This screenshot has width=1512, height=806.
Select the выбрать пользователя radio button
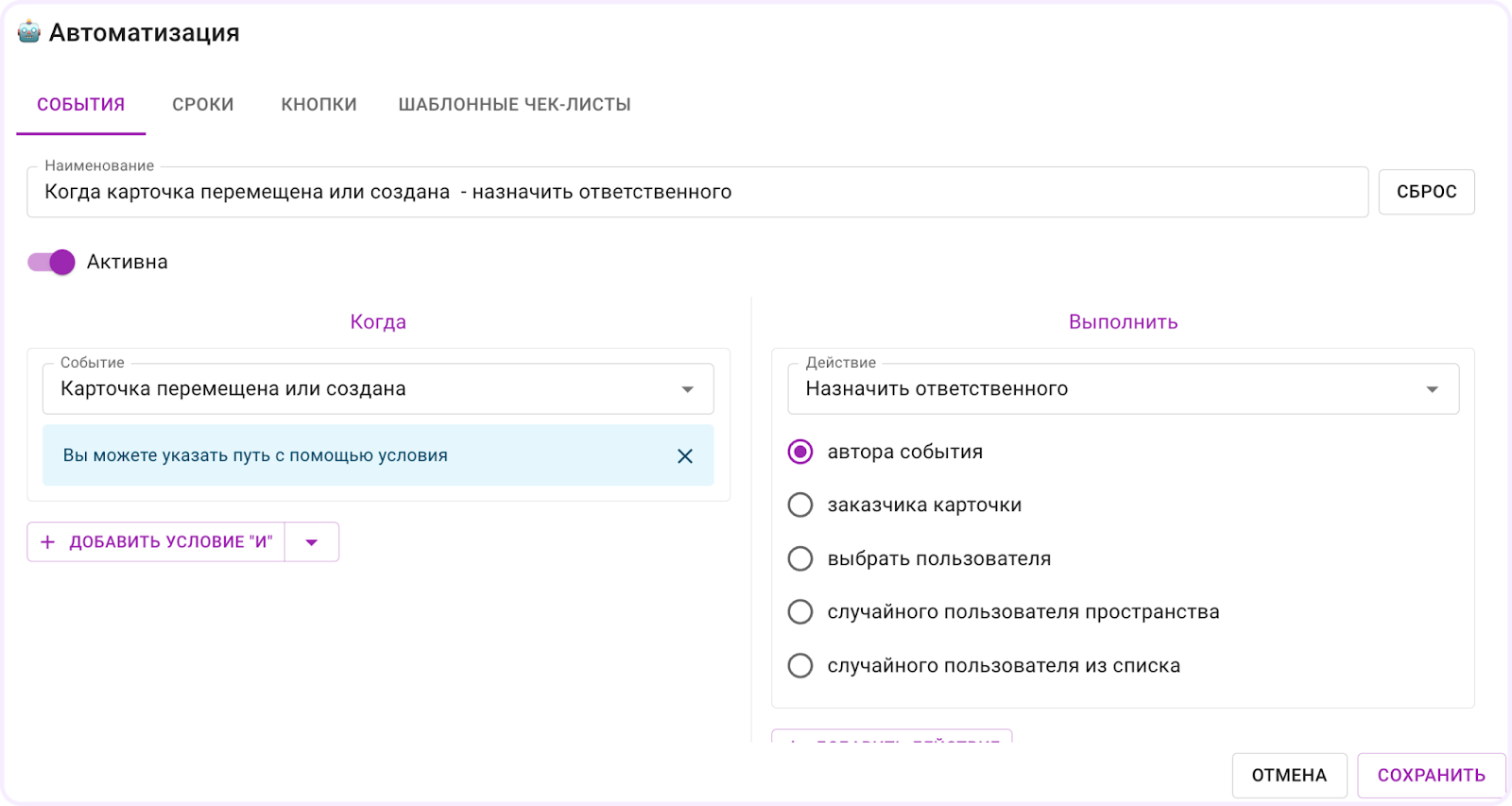(800, 559)
